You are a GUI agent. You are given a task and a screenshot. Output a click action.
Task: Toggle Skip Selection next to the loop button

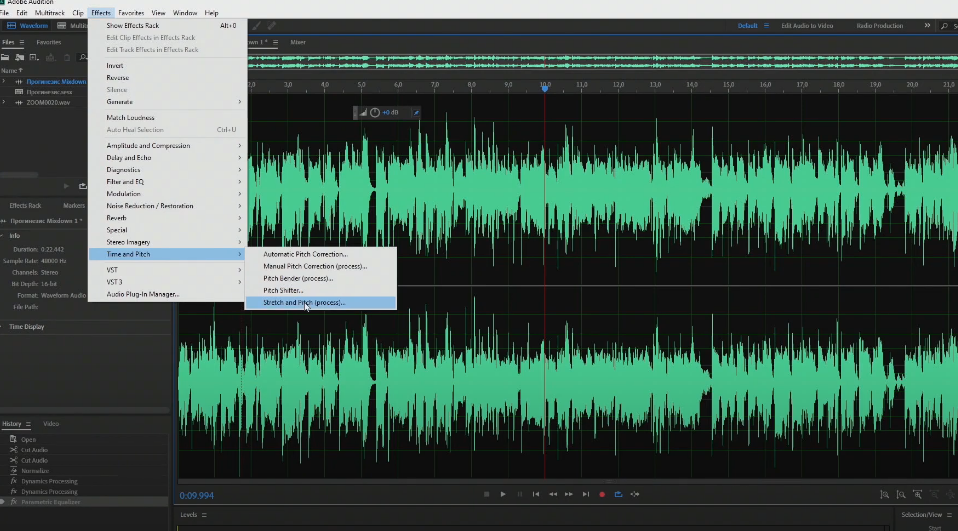tap(635, 494)
